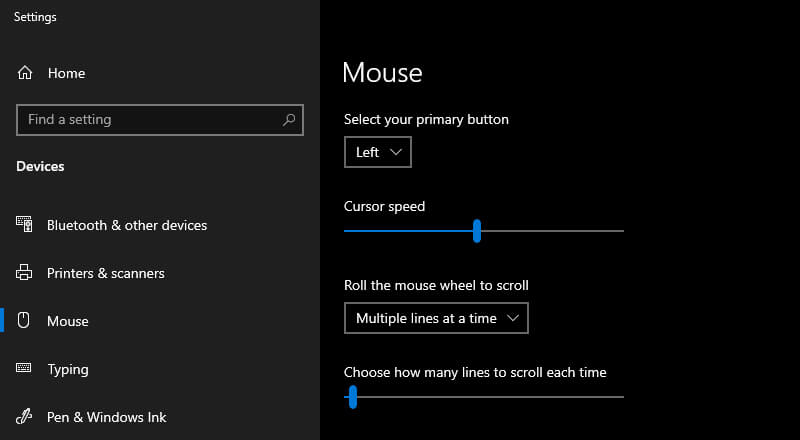Open Bluetooth & other devices settings
The height and width of the screenshot is (440, 800).
(x=127, y=225)
